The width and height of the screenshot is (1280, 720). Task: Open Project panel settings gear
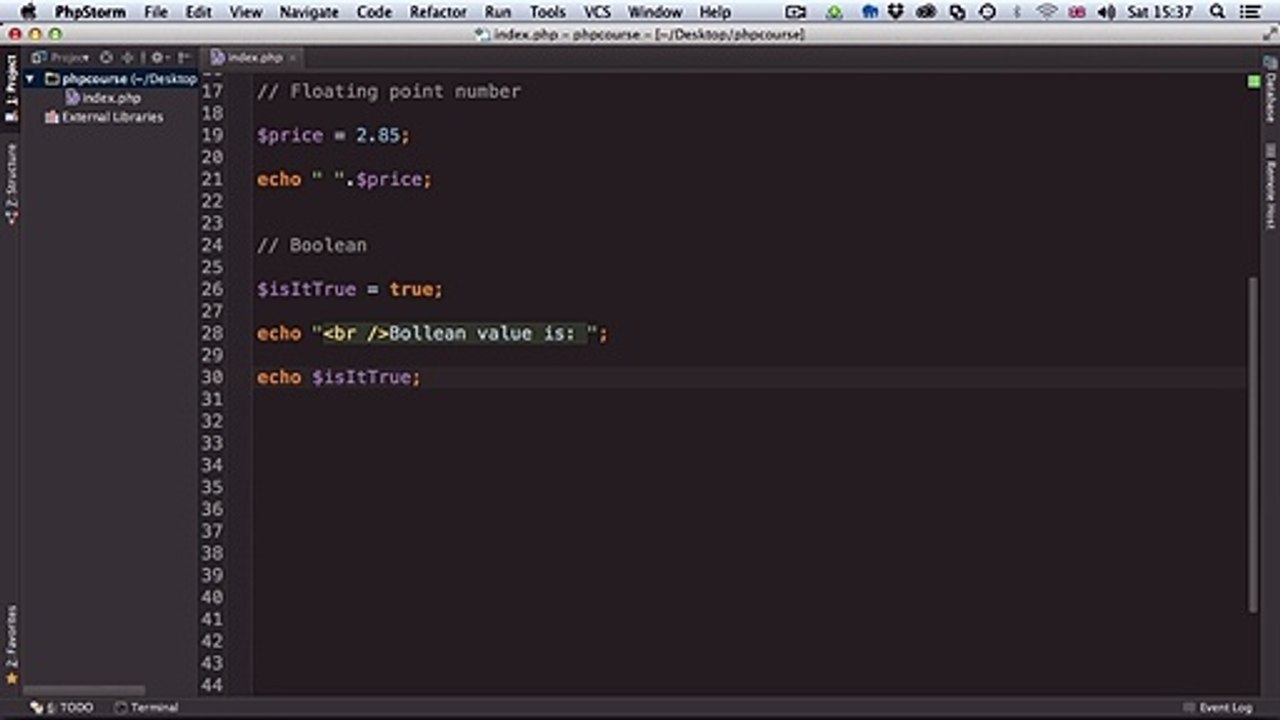(158, 58)
